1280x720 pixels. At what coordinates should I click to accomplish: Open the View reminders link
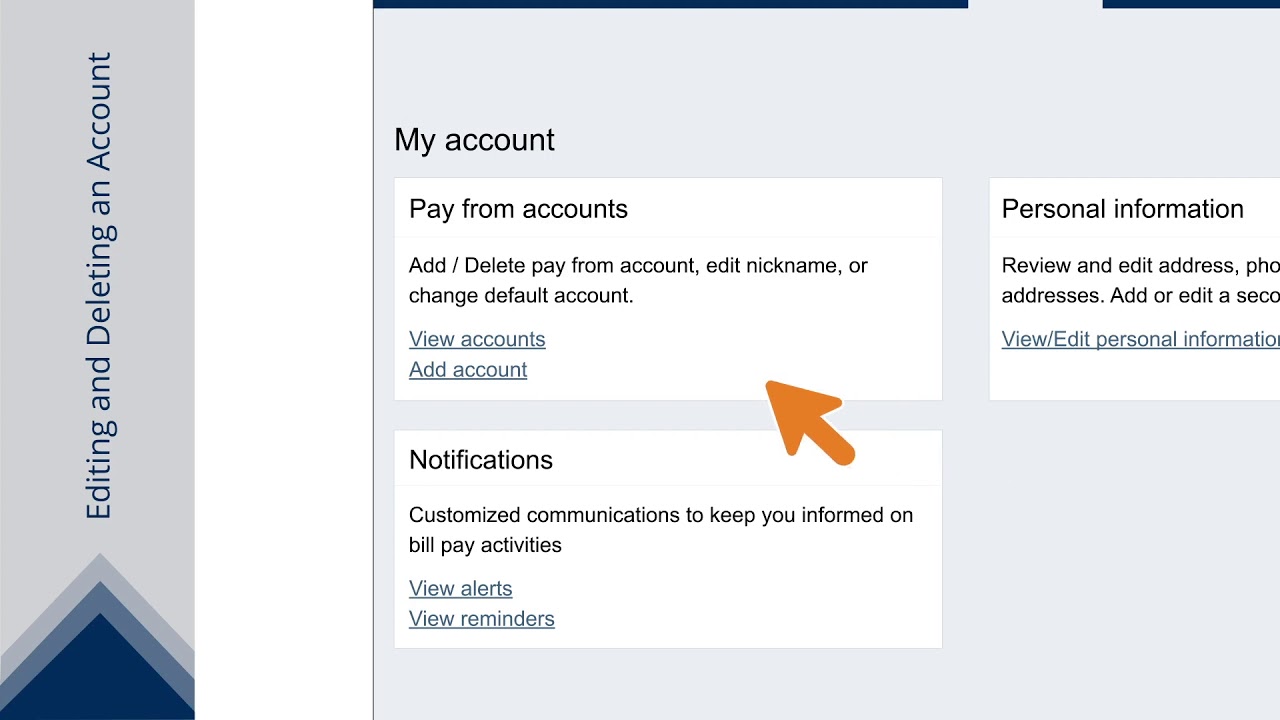481,618
